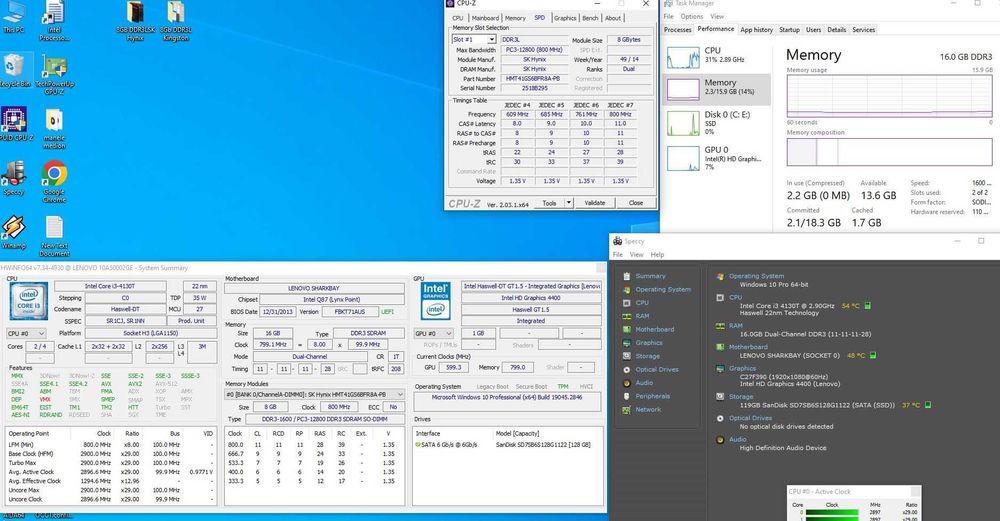Click the Storage heading in Speccy summary
The image size is (1000, 521).
tap(741, 396)
